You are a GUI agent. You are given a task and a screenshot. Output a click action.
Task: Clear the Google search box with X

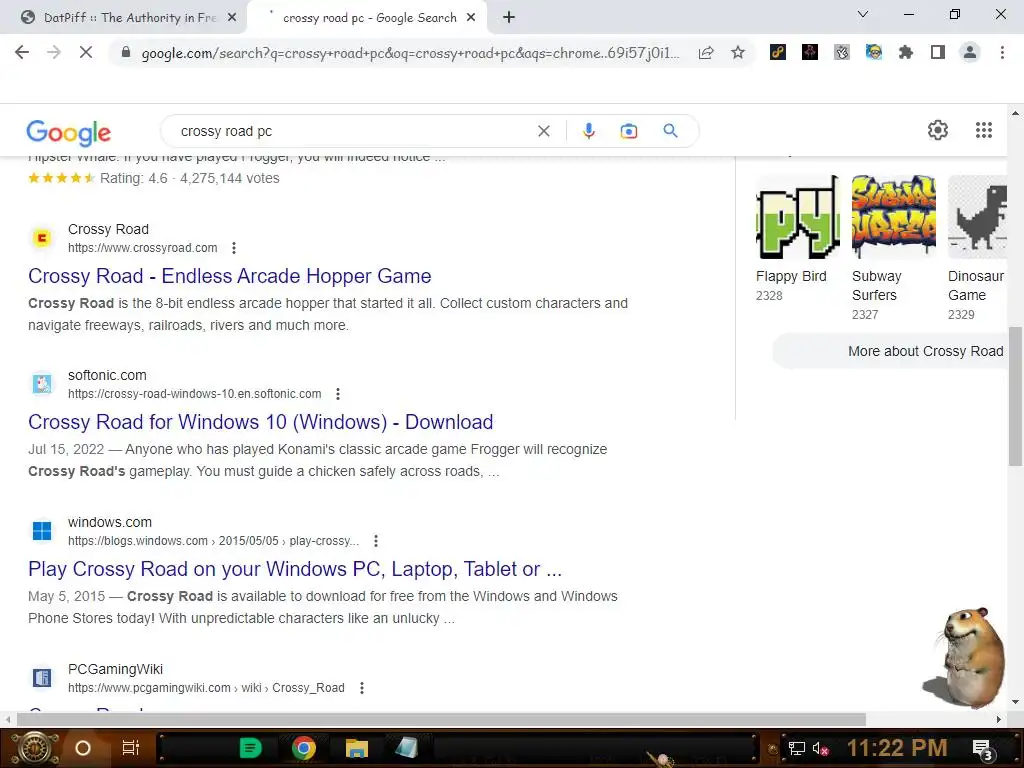pyautogui.click(x=543, y=131)
